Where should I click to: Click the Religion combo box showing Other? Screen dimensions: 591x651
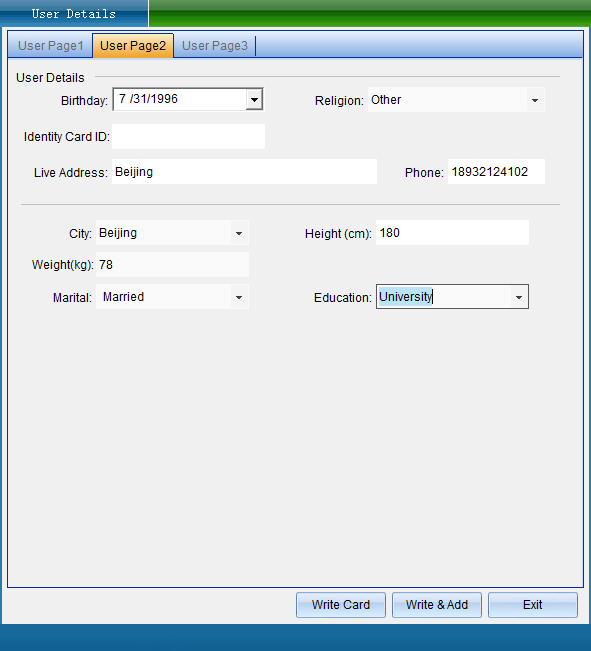tap(456, 100)
